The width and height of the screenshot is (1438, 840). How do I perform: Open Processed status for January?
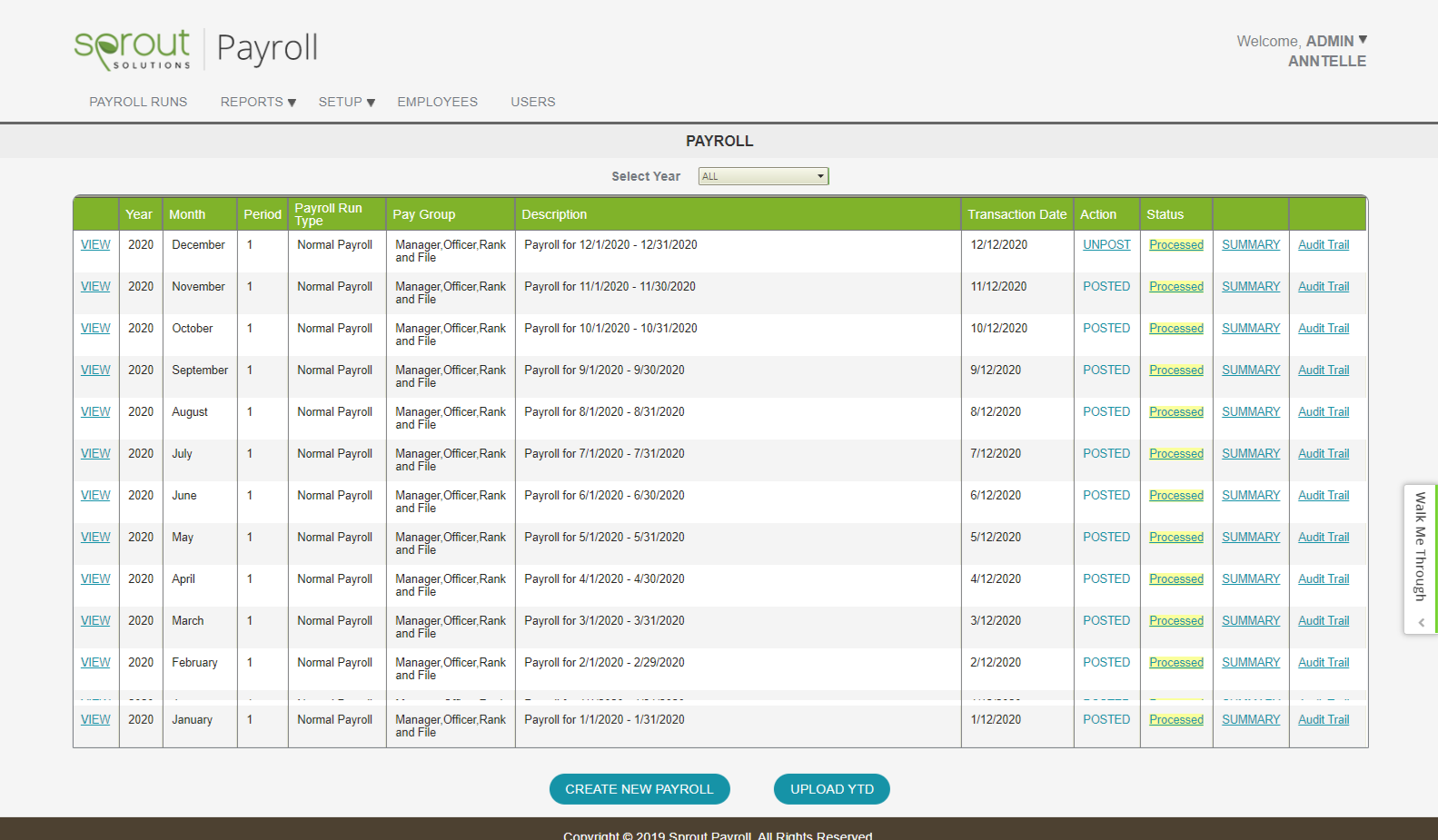[1176, 719]
